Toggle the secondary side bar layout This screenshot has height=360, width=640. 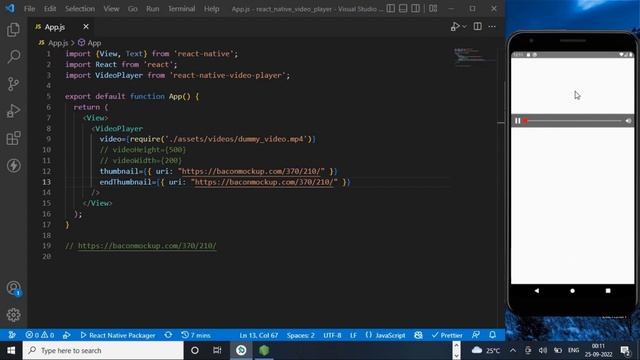[416, 8]
